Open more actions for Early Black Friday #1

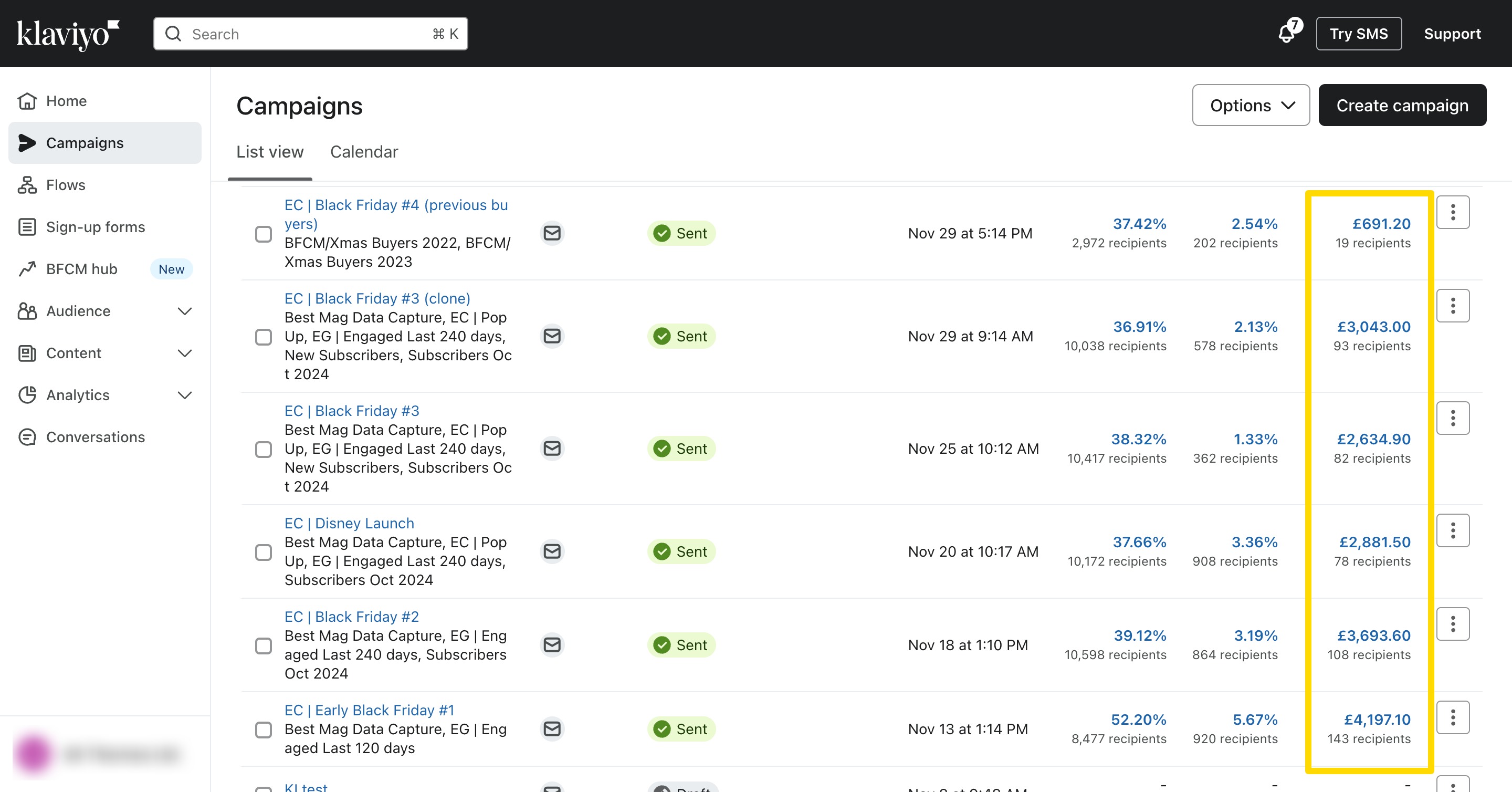(x=1453, y=717)
